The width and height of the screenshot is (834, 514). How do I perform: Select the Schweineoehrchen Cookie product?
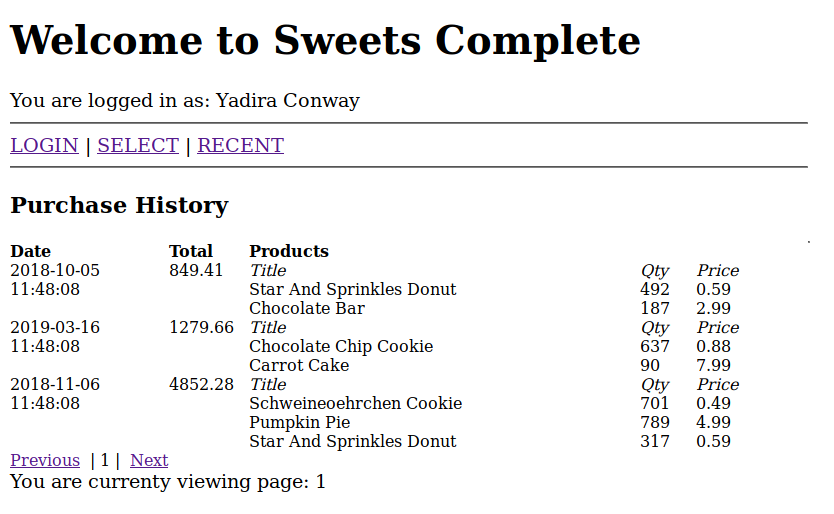(x=355, y=404)
